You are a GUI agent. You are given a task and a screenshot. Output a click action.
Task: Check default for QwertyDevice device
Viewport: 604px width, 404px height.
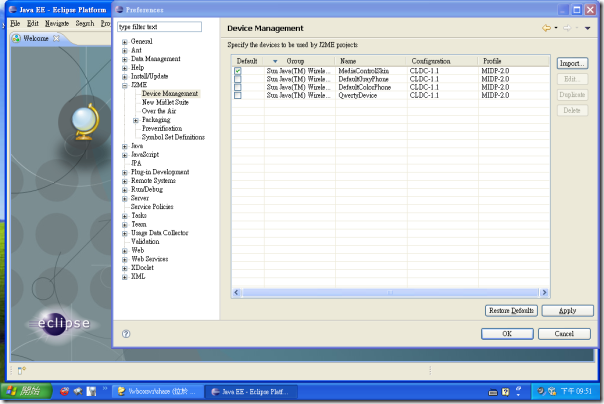coord(238,95)
